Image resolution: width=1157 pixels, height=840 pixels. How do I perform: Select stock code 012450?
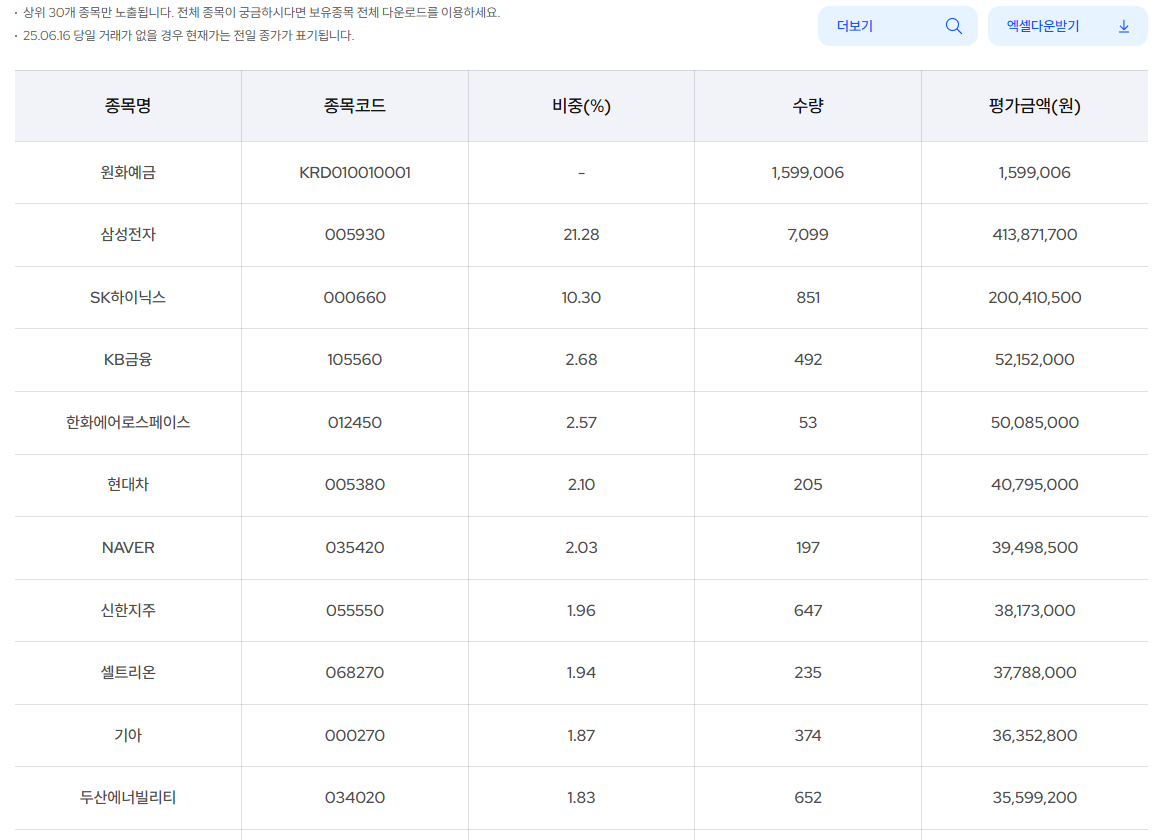click(355, 422)
